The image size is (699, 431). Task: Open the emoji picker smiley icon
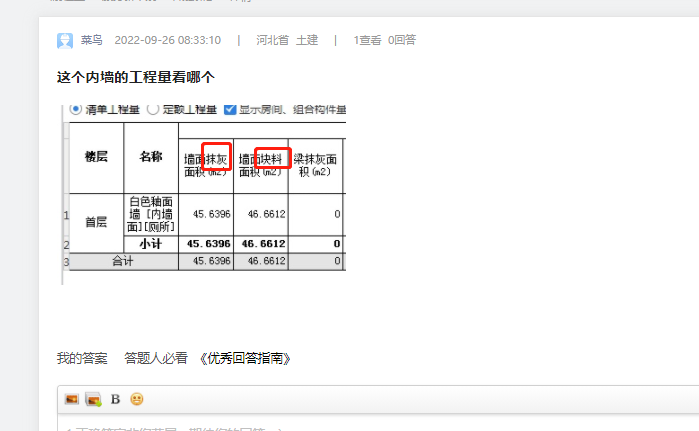tap(137, 399)
